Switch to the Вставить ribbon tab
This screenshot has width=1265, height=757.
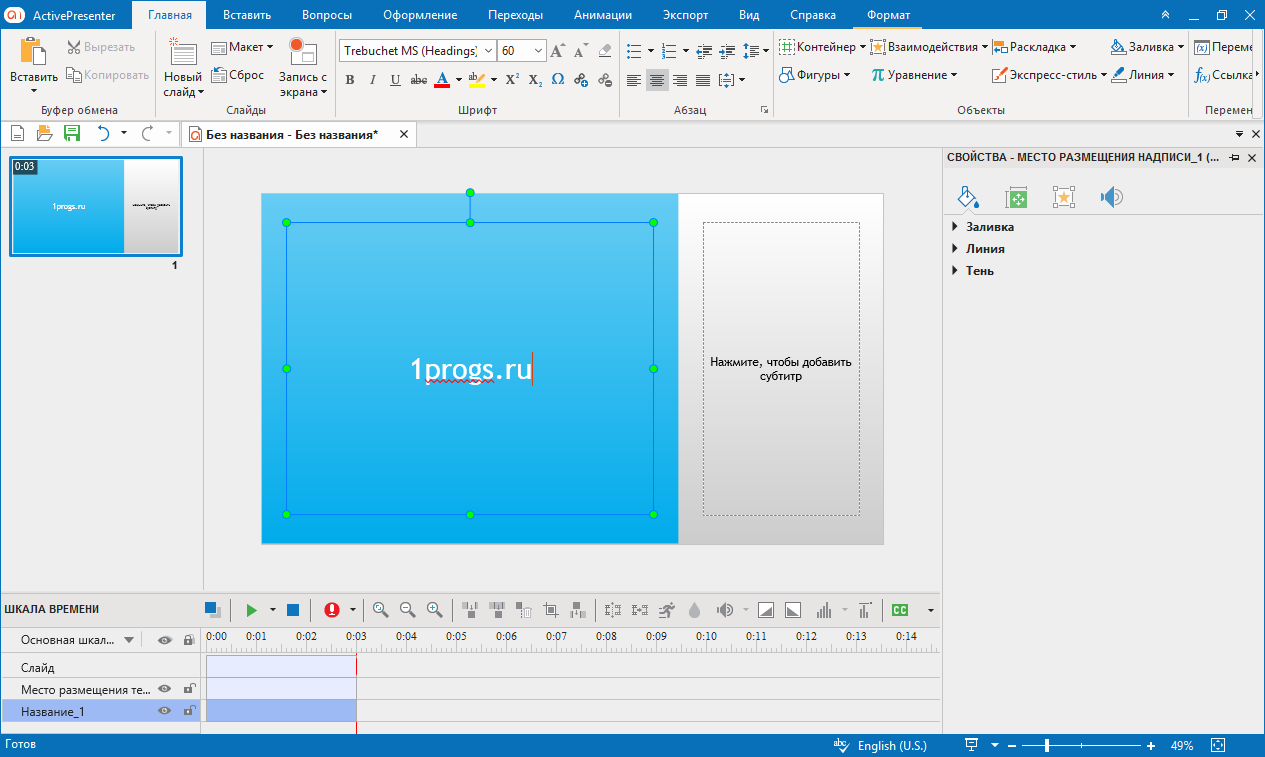pyautogui.click(x=246, y=15)
